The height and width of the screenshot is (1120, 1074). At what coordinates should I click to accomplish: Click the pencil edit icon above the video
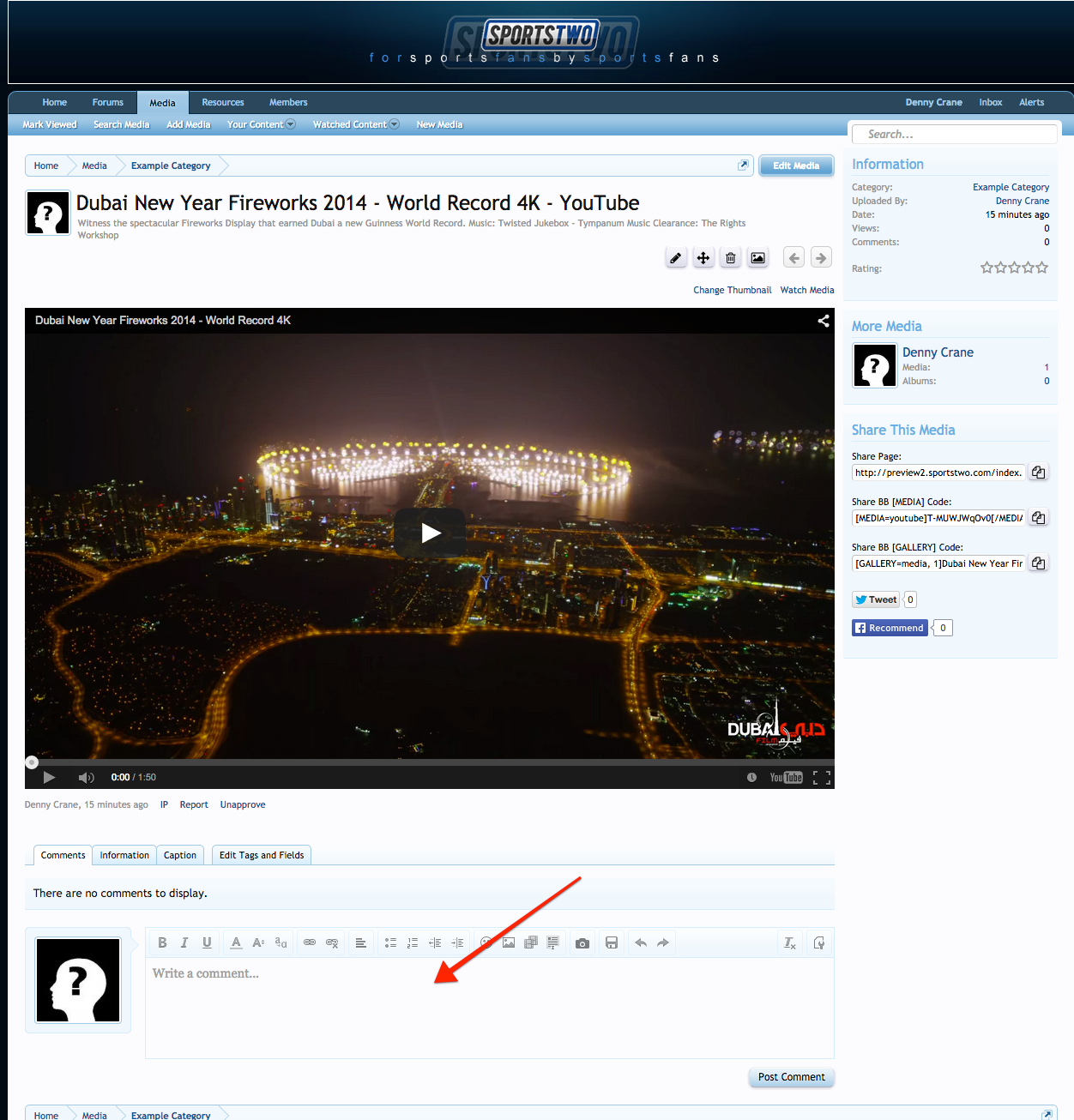676,258
